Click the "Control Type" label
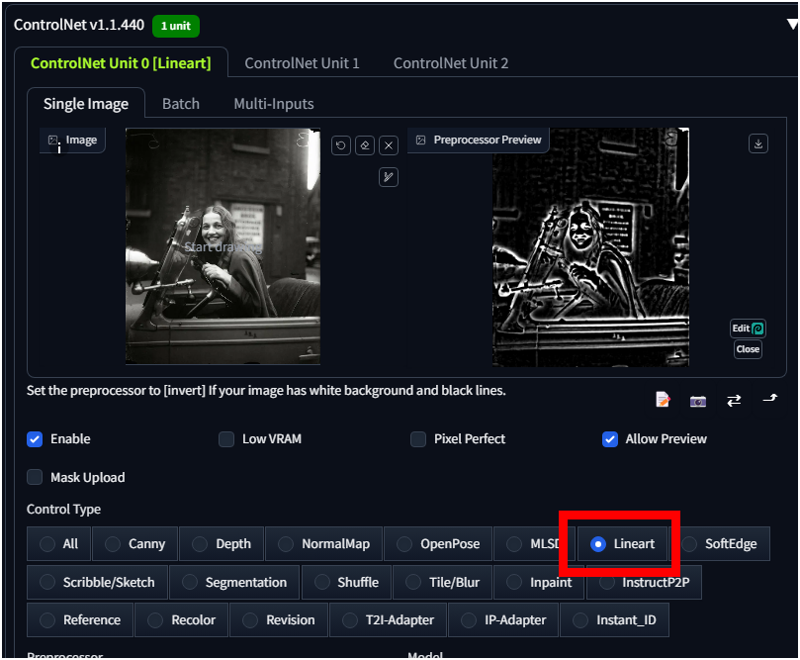The image size is (800, 660). point(64,509)
